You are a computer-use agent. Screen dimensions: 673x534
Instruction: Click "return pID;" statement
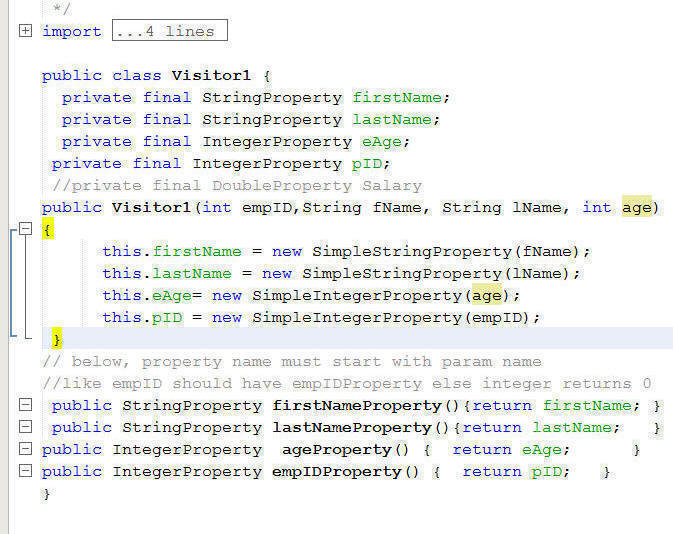coord(516,471)
